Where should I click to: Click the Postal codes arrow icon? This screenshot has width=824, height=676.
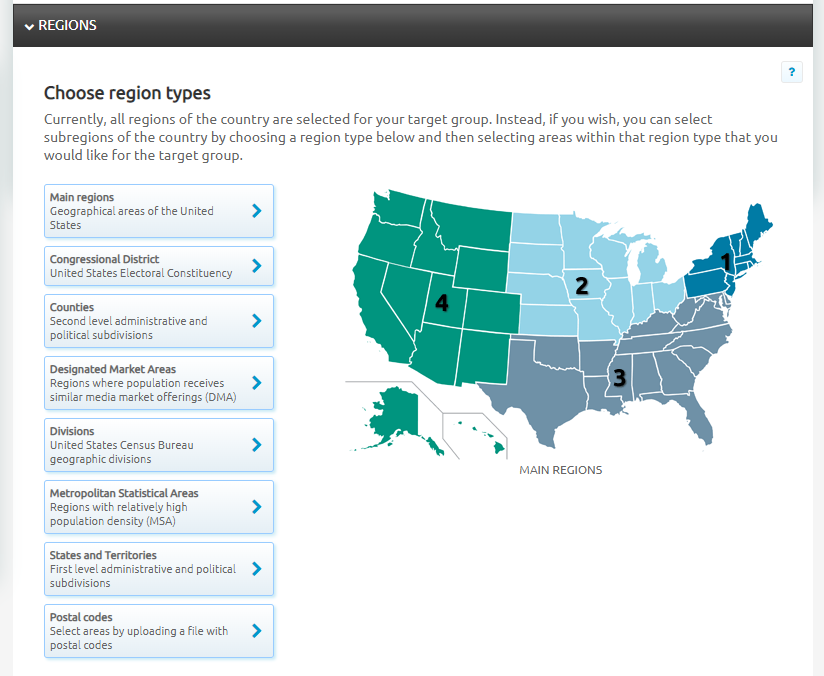(x=257, y=631)
